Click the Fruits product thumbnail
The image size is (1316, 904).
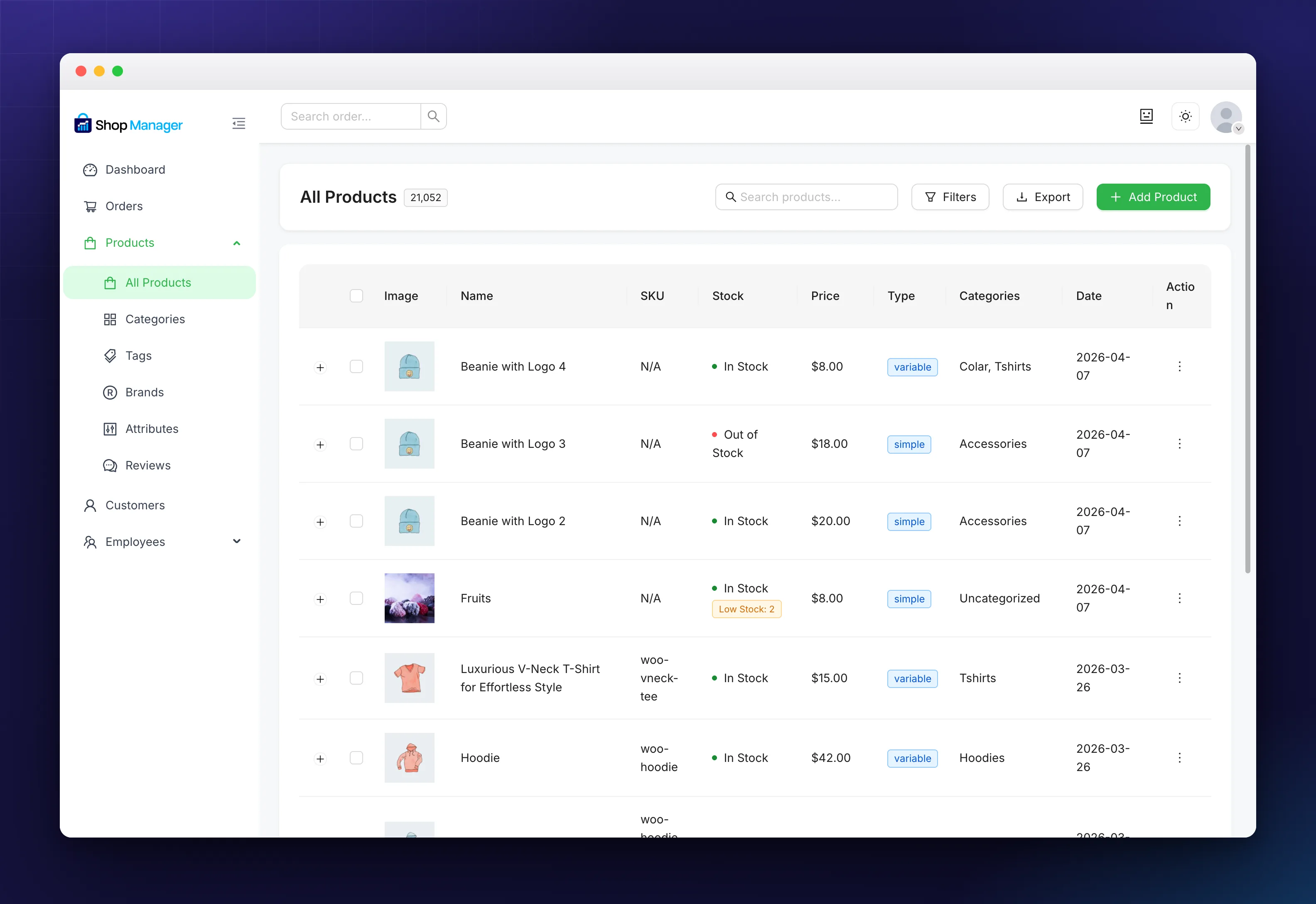coord(410,599)
